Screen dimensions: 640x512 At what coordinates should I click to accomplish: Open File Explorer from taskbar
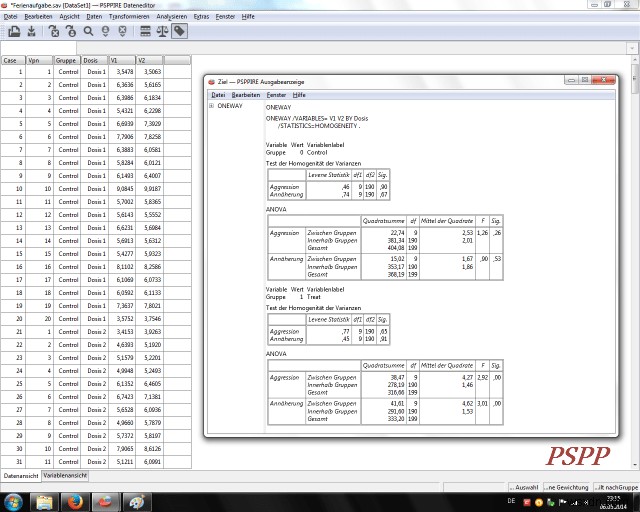[x=44, y=502]
